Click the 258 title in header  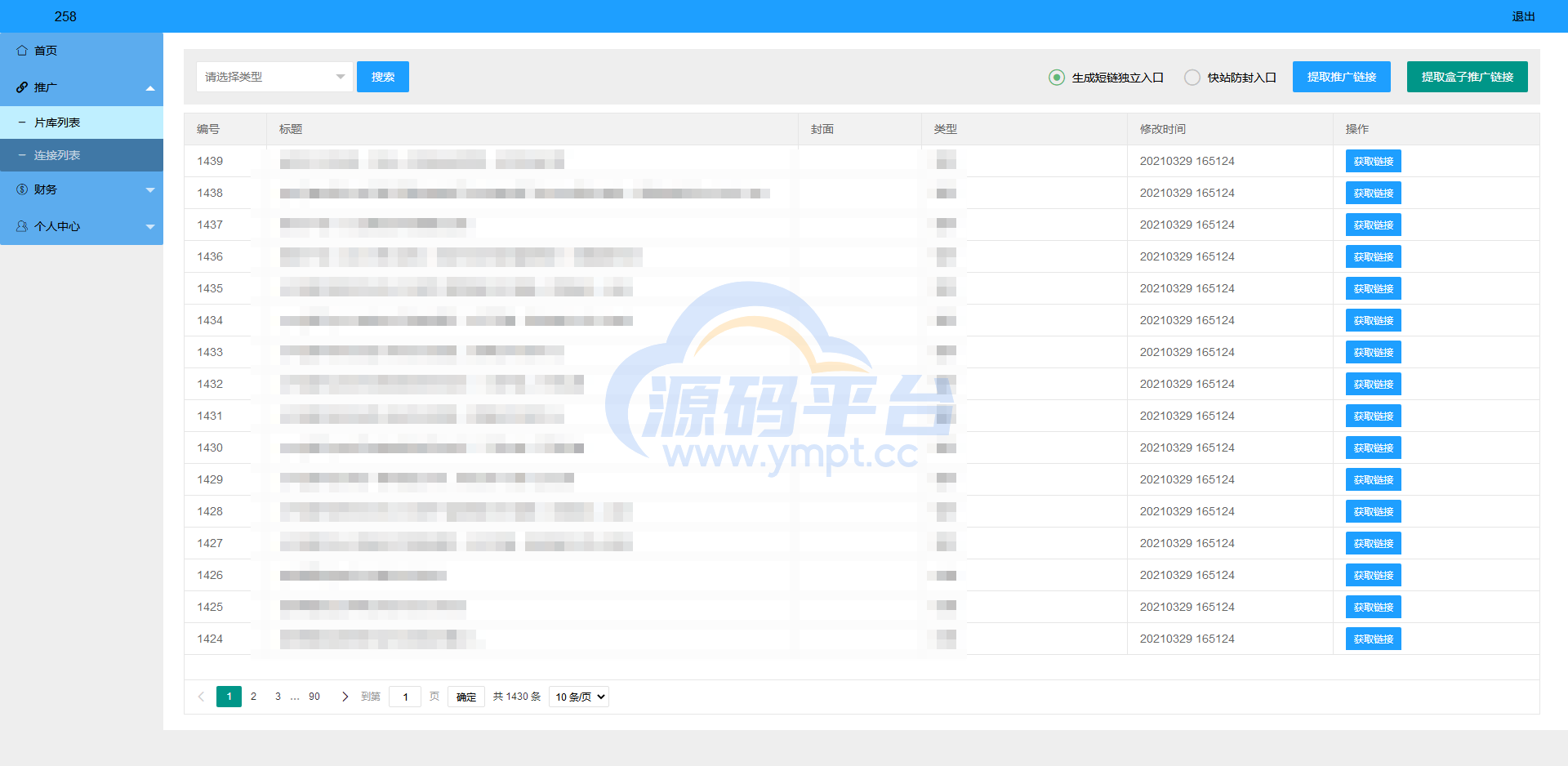click(65, 16)
